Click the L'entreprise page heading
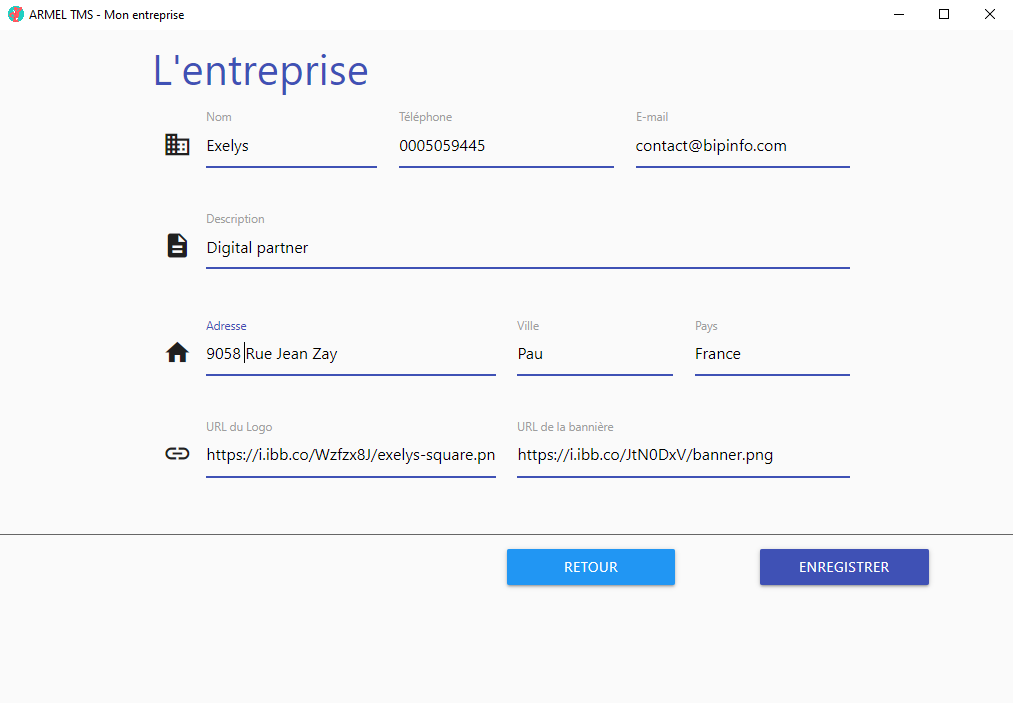 click(x=261, y=71)
